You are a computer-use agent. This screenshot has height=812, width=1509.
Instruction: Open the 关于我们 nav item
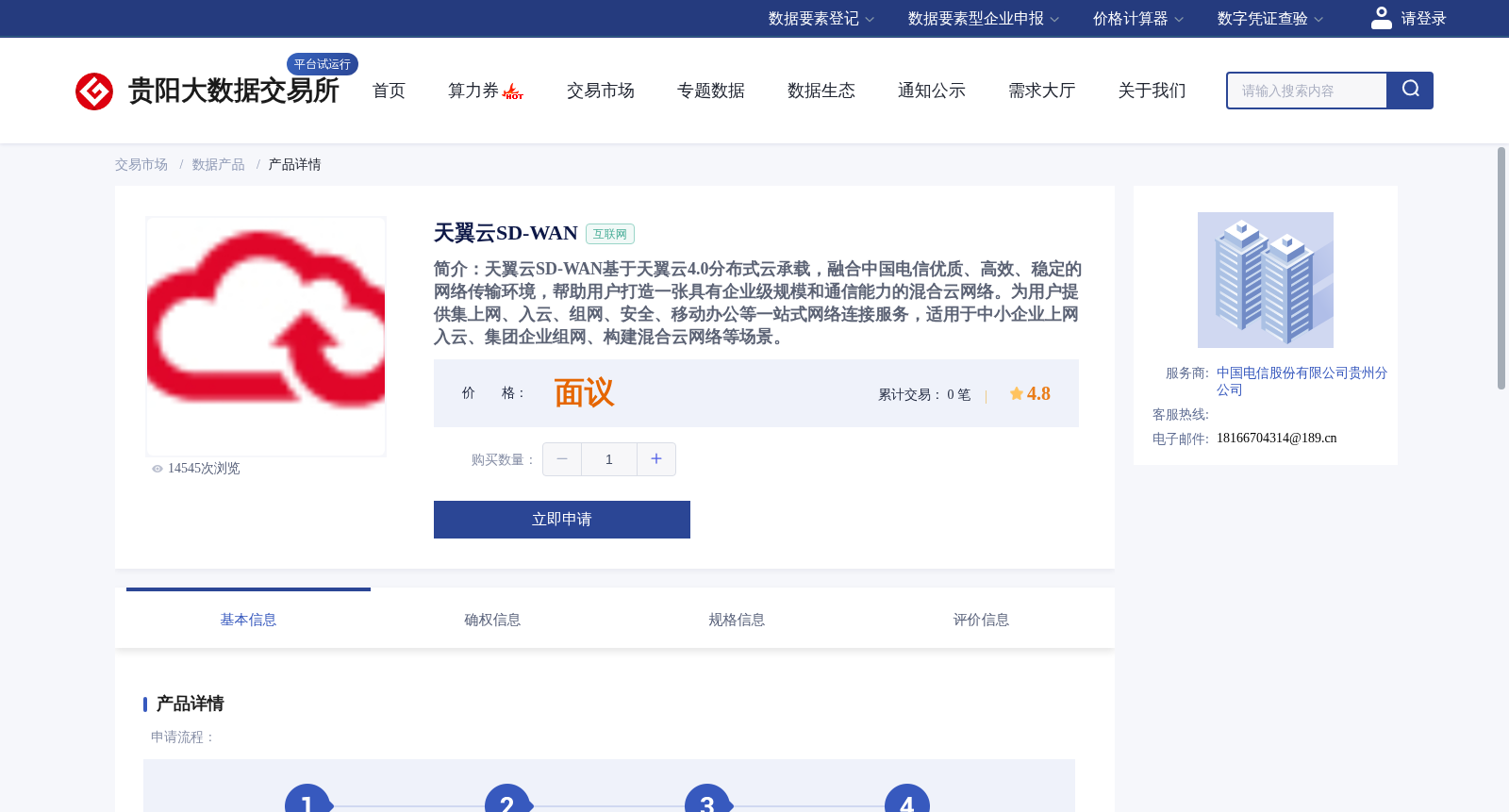1152,91
